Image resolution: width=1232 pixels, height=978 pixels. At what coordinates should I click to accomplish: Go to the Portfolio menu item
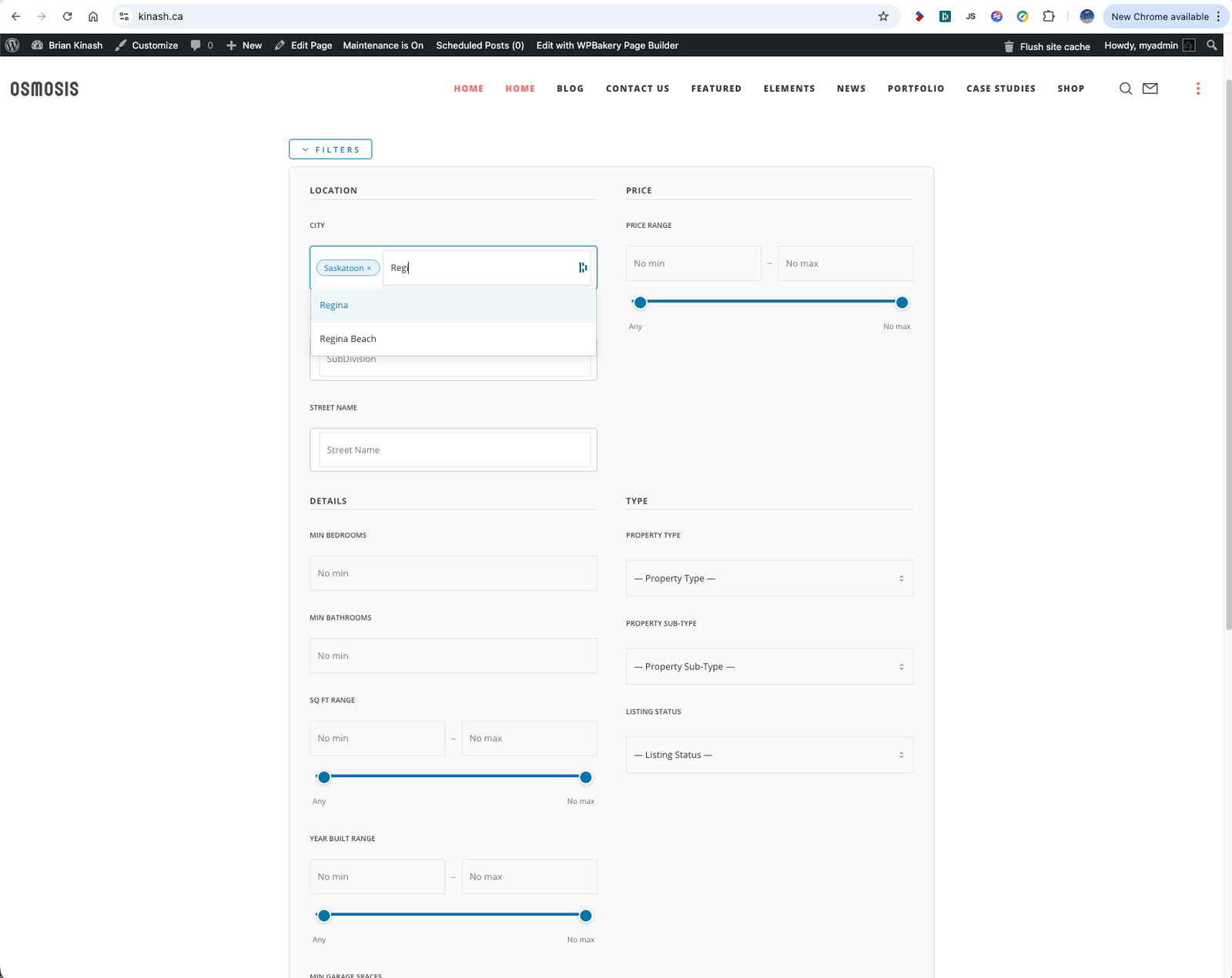[916, 89]
